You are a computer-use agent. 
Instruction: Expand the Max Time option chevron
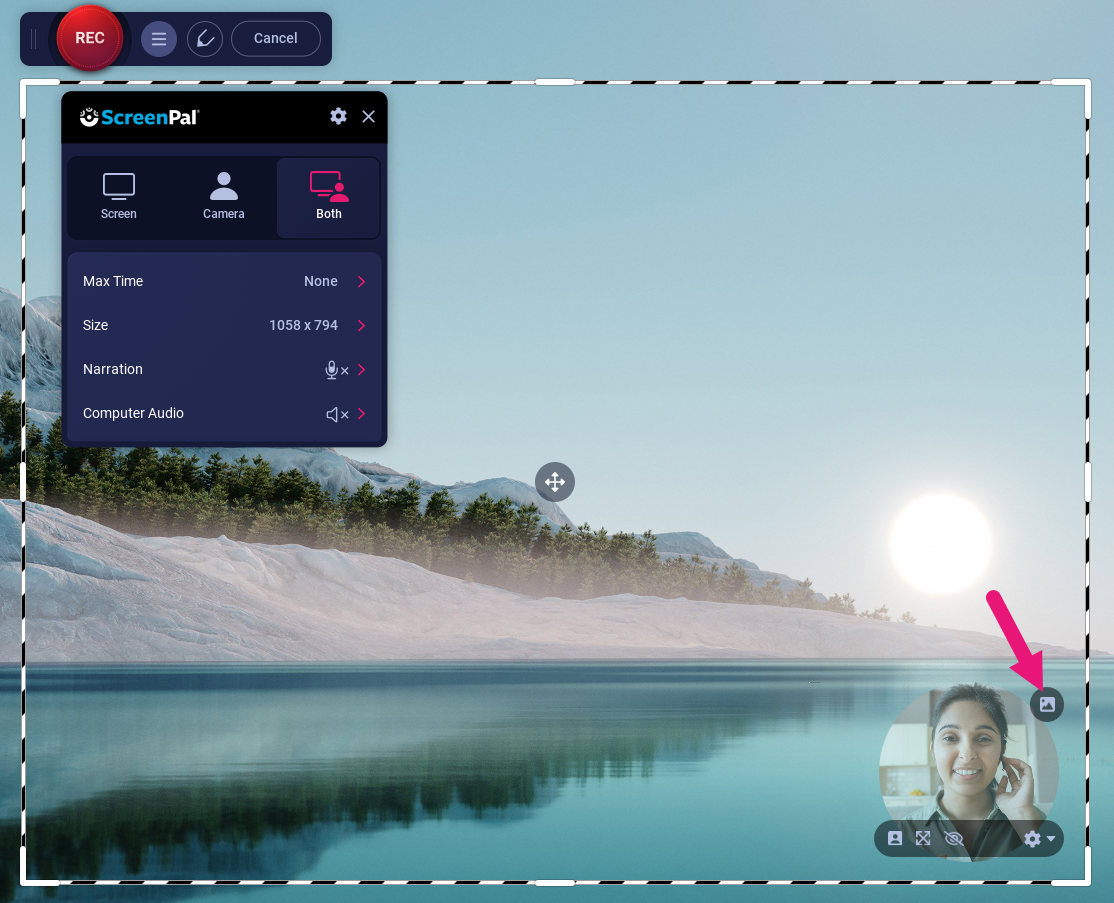[362, 281]
